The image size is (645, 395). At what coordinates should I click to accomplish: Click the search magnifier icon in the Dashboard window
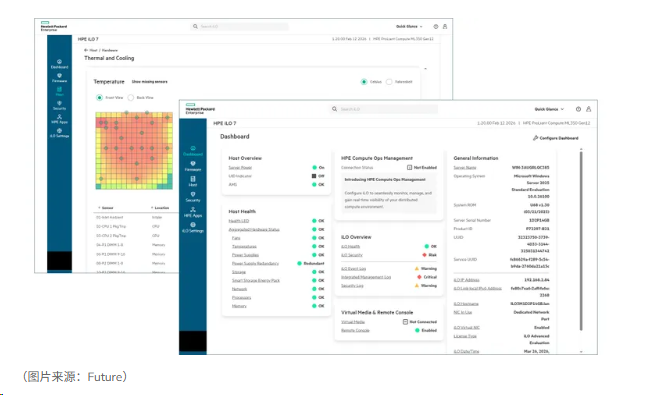(334, 109)
